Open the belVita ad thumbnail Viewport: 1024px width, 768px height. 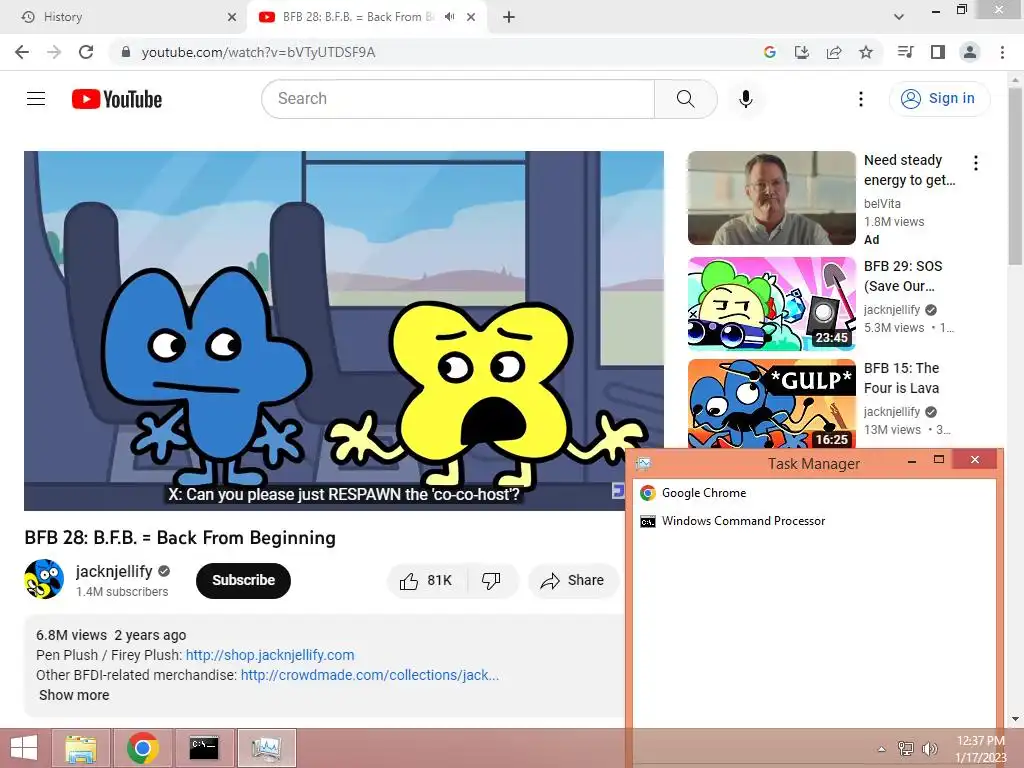(771, 198)
